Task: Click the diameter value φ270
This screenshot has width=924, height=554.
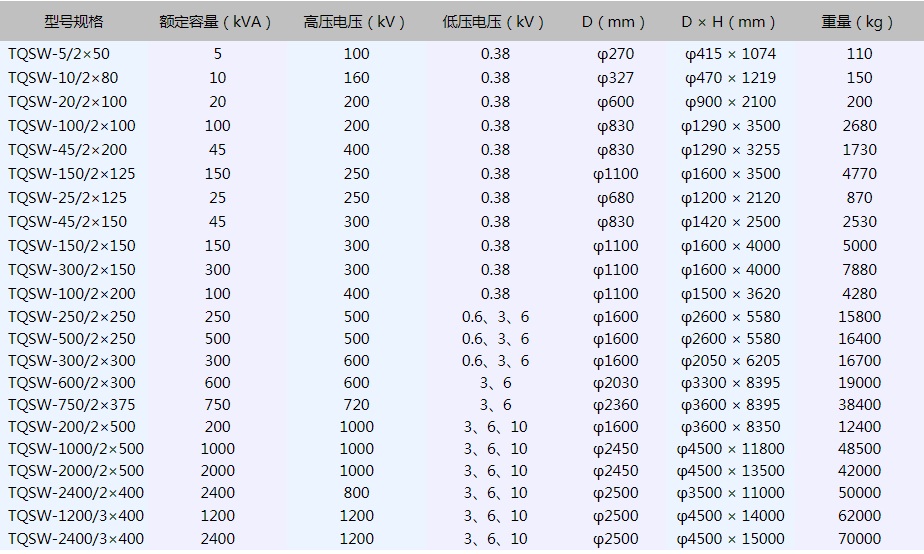Action: click(615, 54)
